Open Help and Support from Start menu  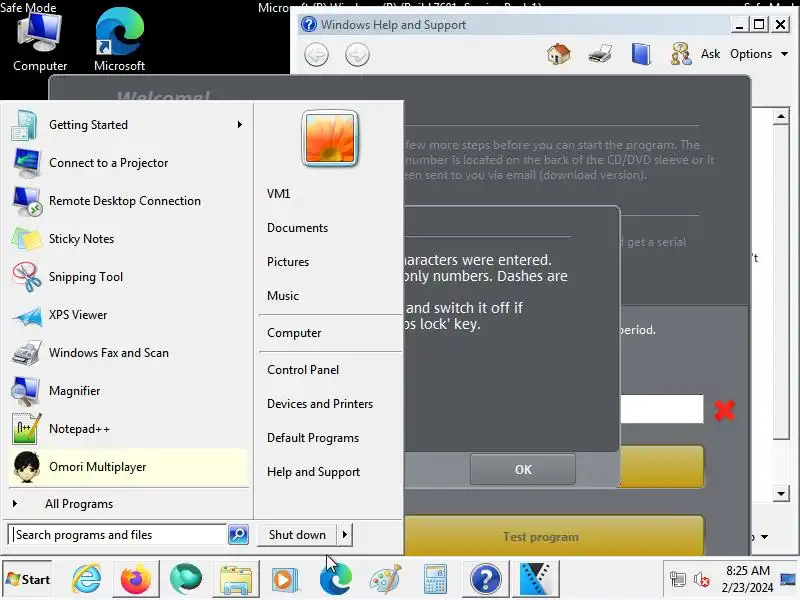click(313, 472)
